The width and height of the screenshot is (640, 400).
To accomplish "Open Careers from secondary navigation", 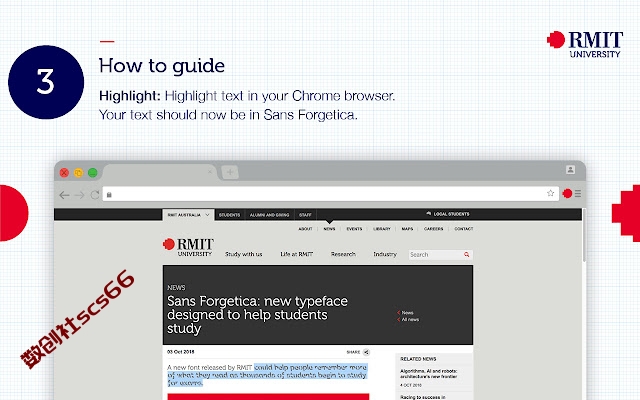I will pos(433,229).
